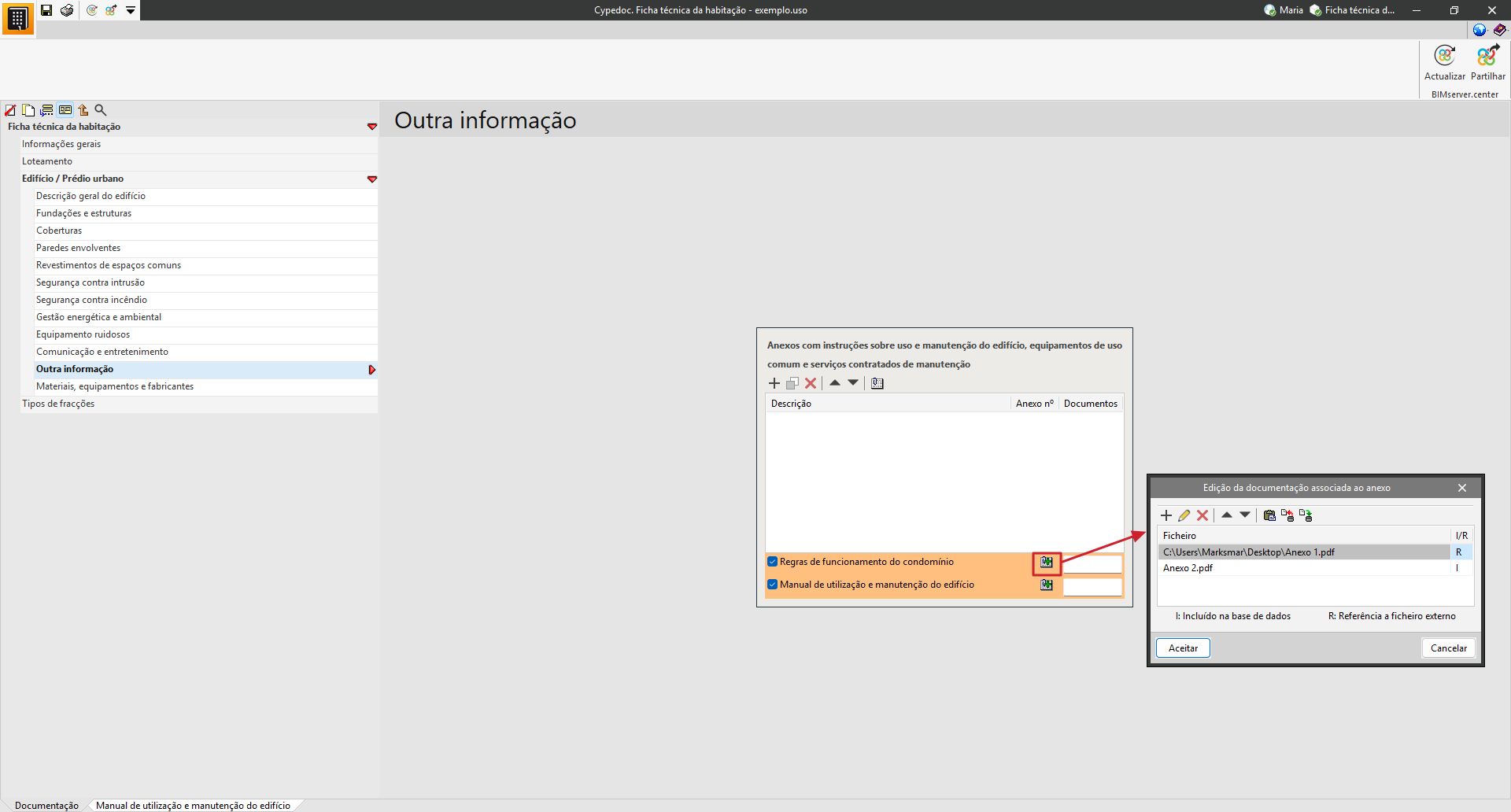
Task: Click the document list icon in annex toolbar
Action: [x=877, y=383]
